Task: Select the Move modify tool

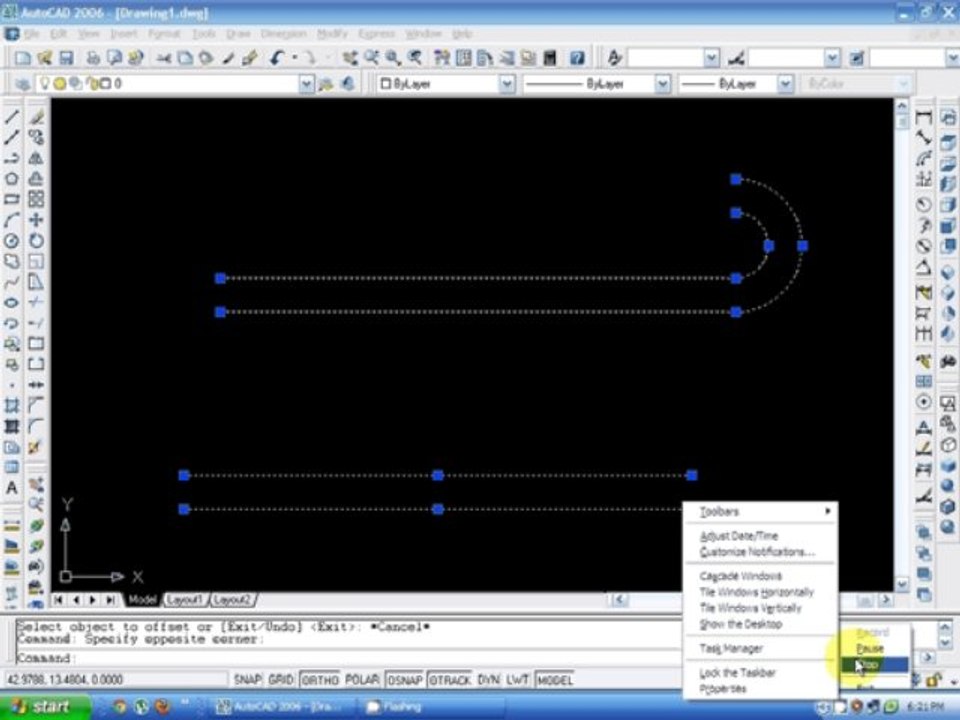Action: [x=36, y=220]
